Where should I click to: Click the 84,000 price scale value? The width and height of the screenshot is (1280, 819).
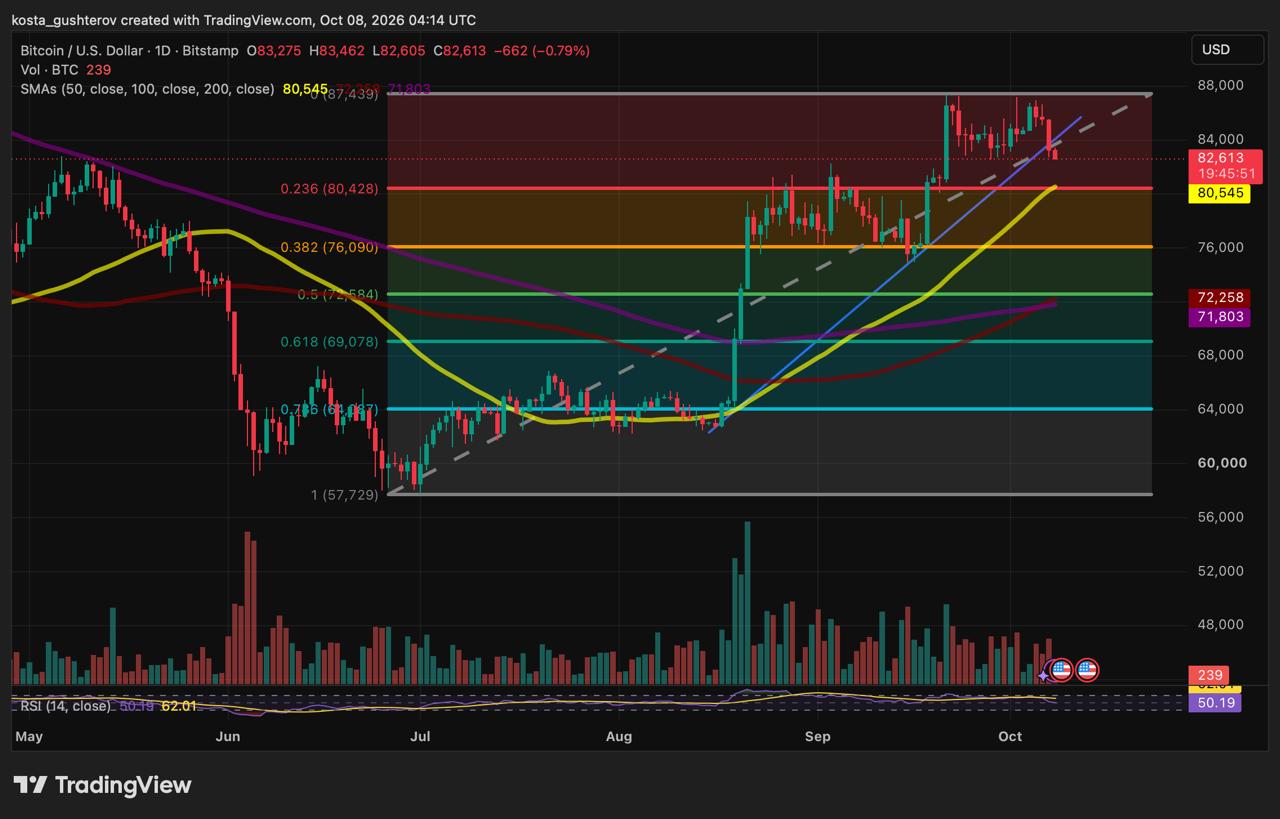point(1220,139)
